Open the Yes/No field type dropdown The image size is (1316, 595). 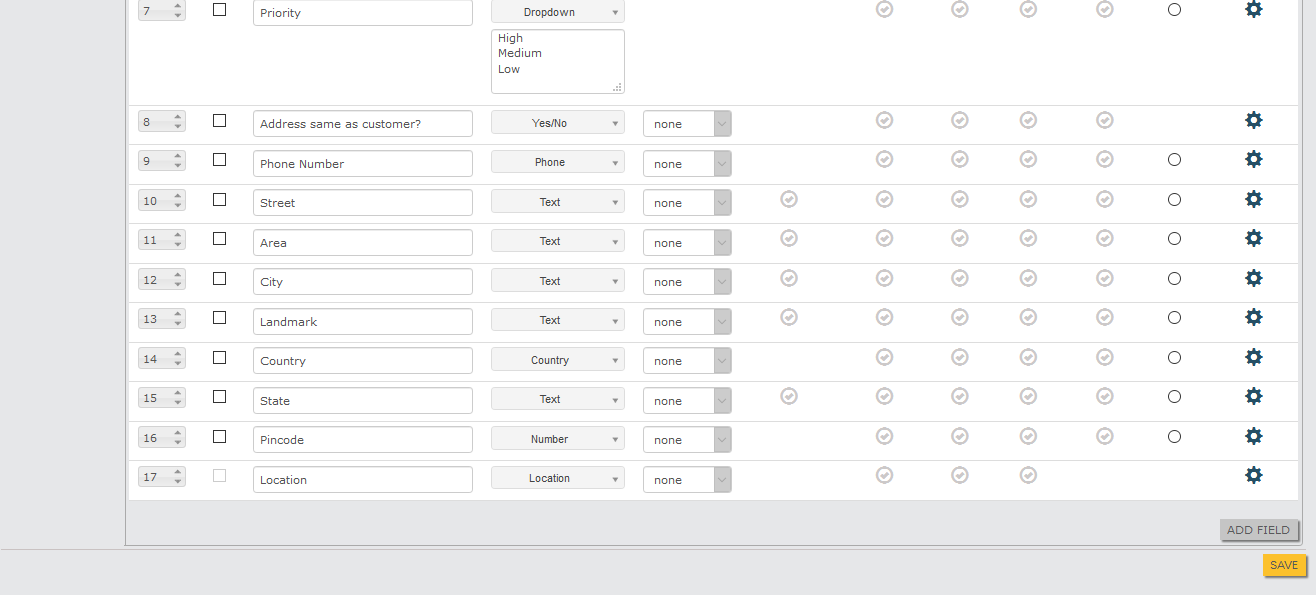(x=557, y=123)
